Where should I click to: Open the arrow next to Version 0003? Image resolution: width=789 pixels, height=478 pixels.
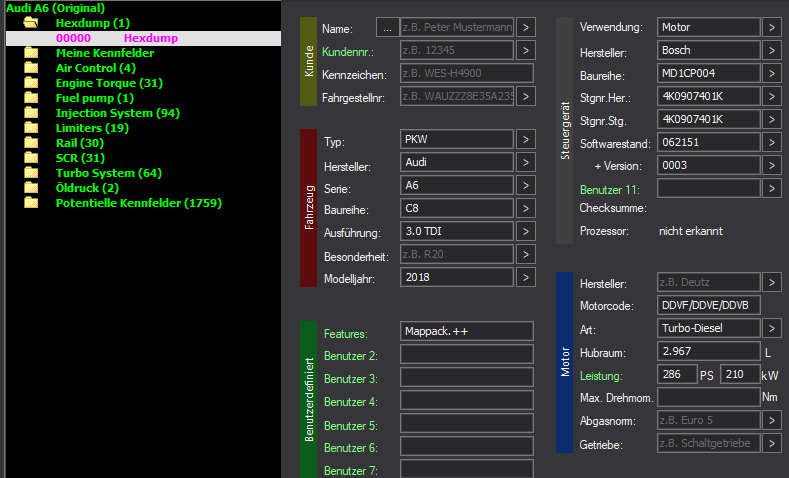click(x=771, y=165)
